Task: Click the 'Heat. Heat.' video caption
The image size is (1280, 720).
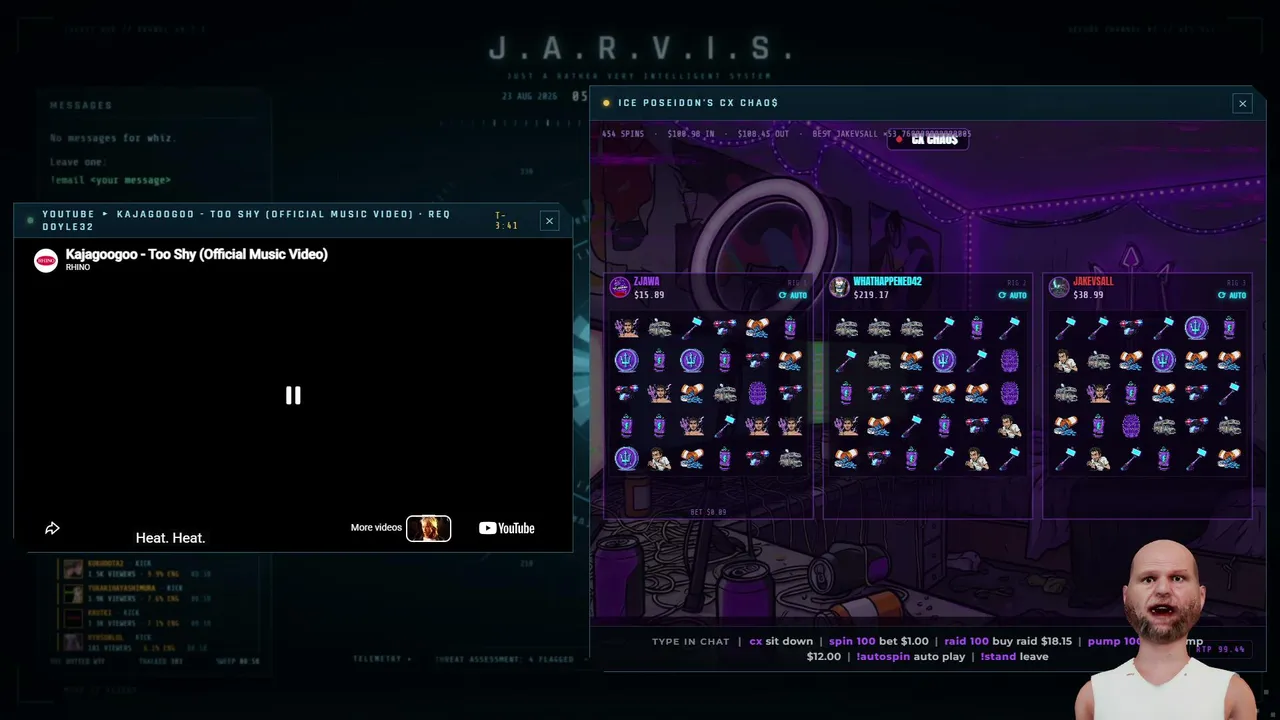Action: tap(171, 538)
